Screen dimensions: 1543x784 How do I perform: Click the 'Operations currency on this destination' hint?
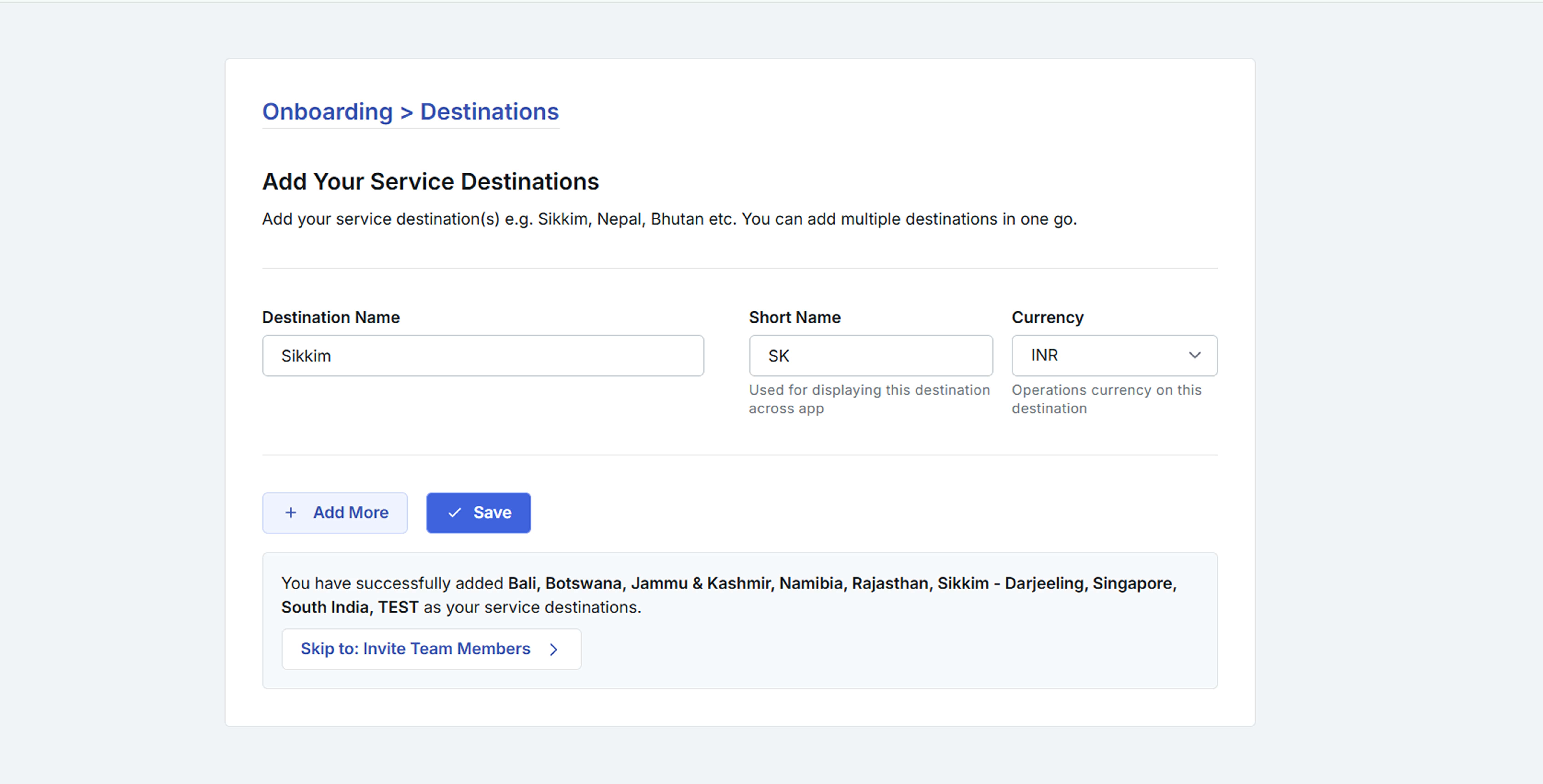click(x=1106, y=399)
